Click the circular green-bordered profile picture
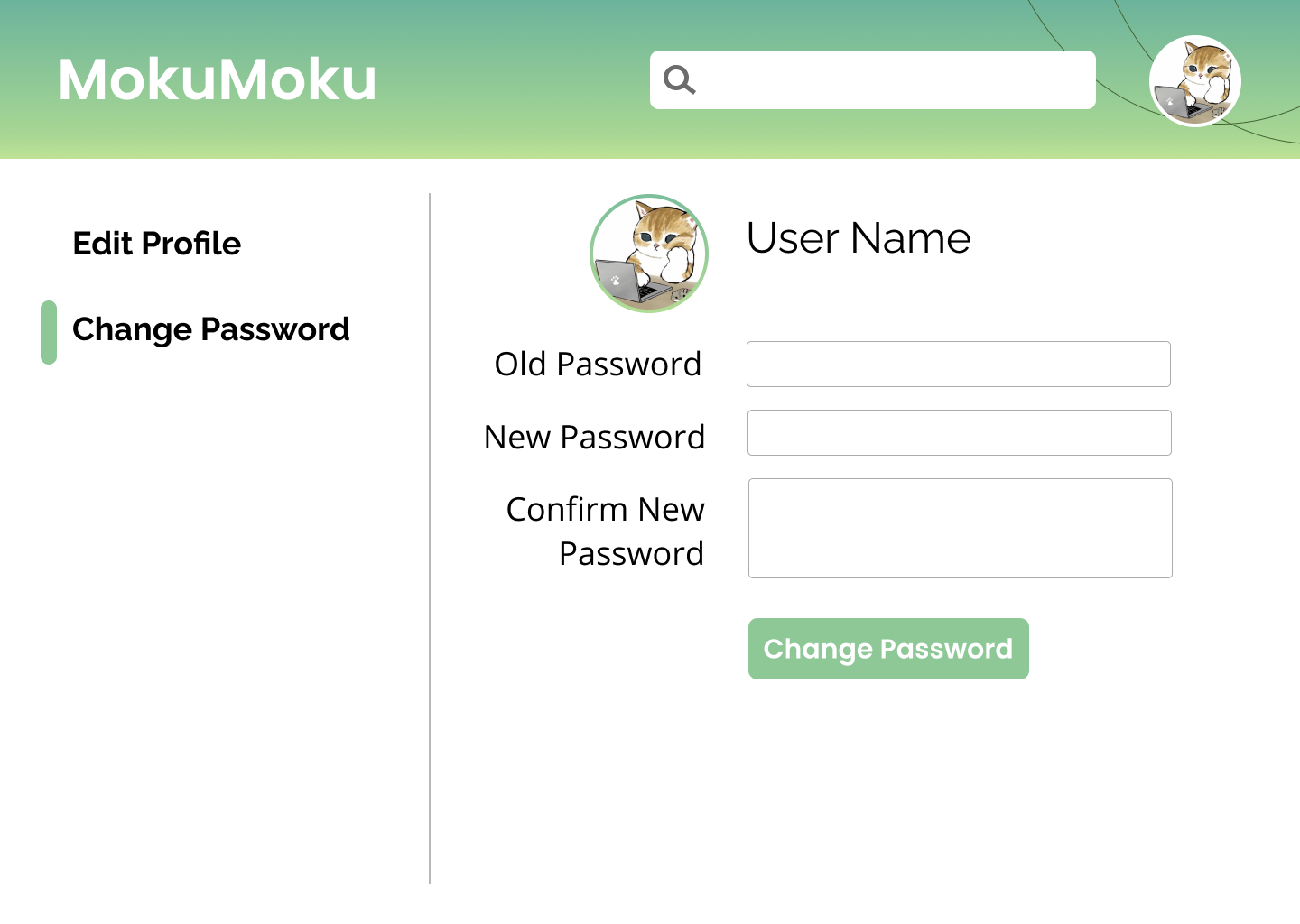Viewport: 1300px width, 924px height. point(649,254)
